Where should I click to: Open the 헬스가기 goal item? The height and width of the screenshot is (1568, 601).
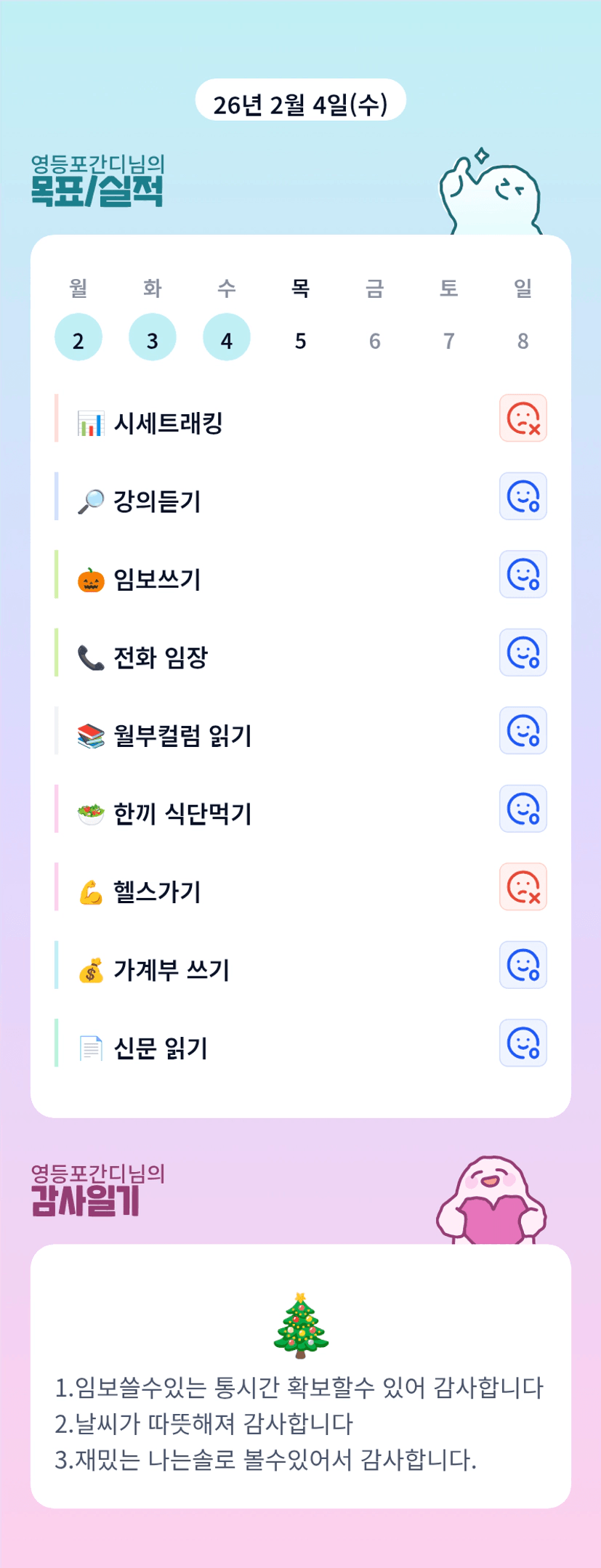157,892
